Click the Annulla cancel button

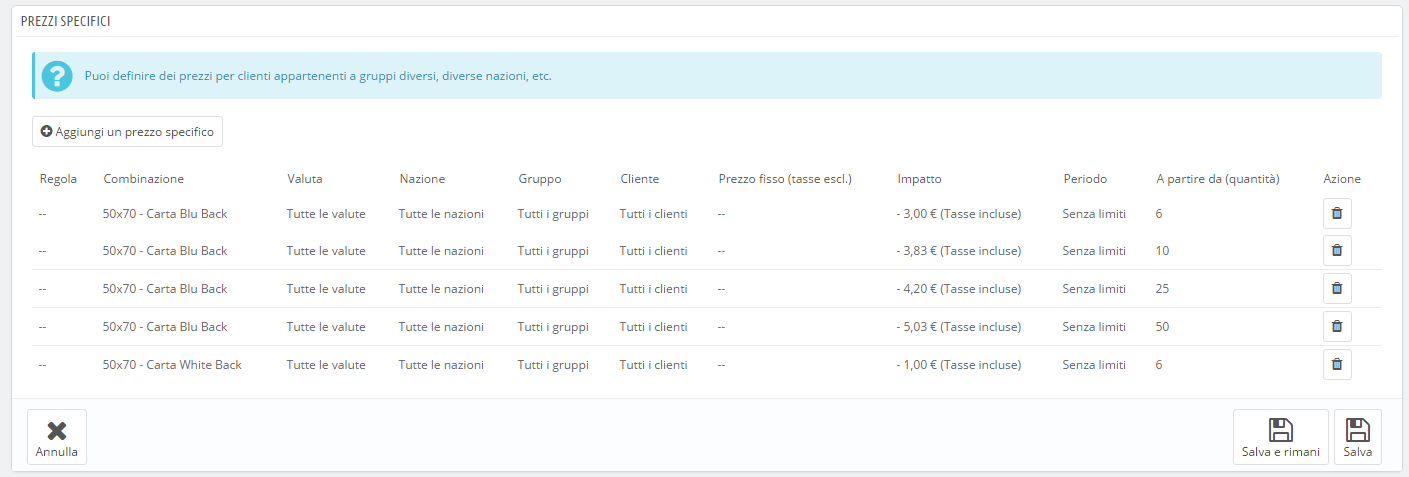[x=57, y=437]
